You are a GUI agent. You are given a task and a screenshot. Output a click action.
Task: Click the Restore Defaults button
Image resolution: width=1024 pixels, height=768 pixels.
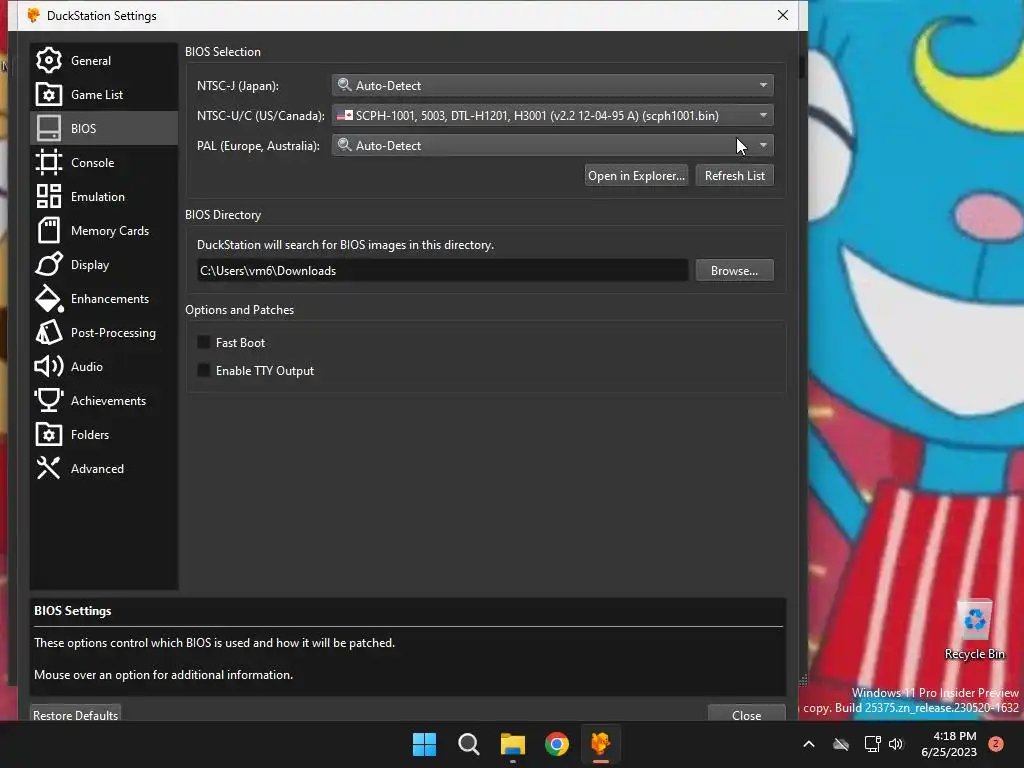(75, 714)
